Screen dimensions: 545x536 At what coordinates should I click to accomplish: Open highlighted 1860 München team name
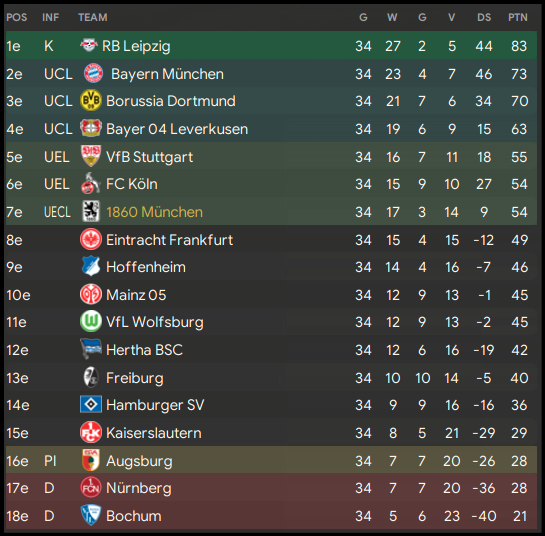154,212
